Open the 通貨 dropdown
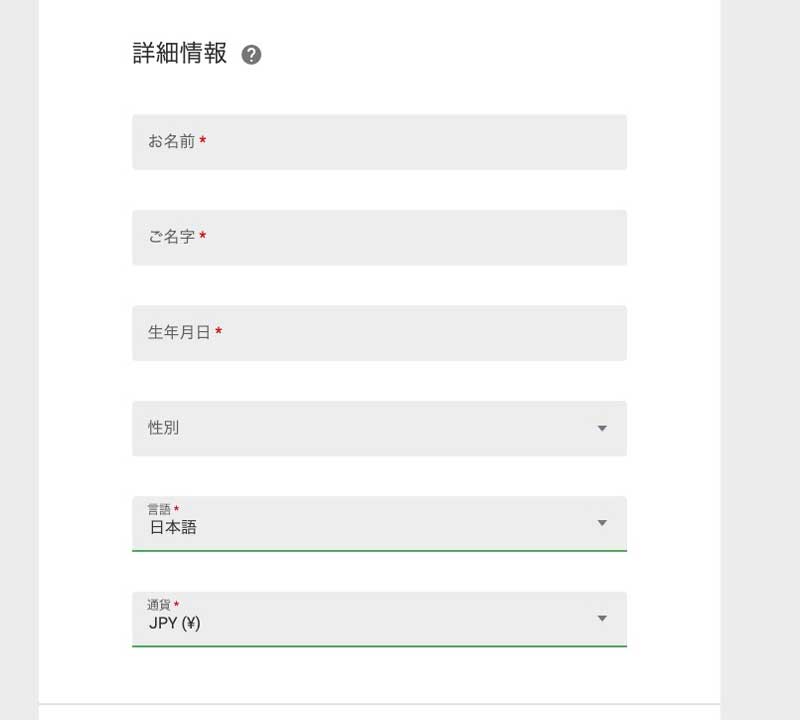This screenshot has width=800, height=720. click(x=379, y=619)
